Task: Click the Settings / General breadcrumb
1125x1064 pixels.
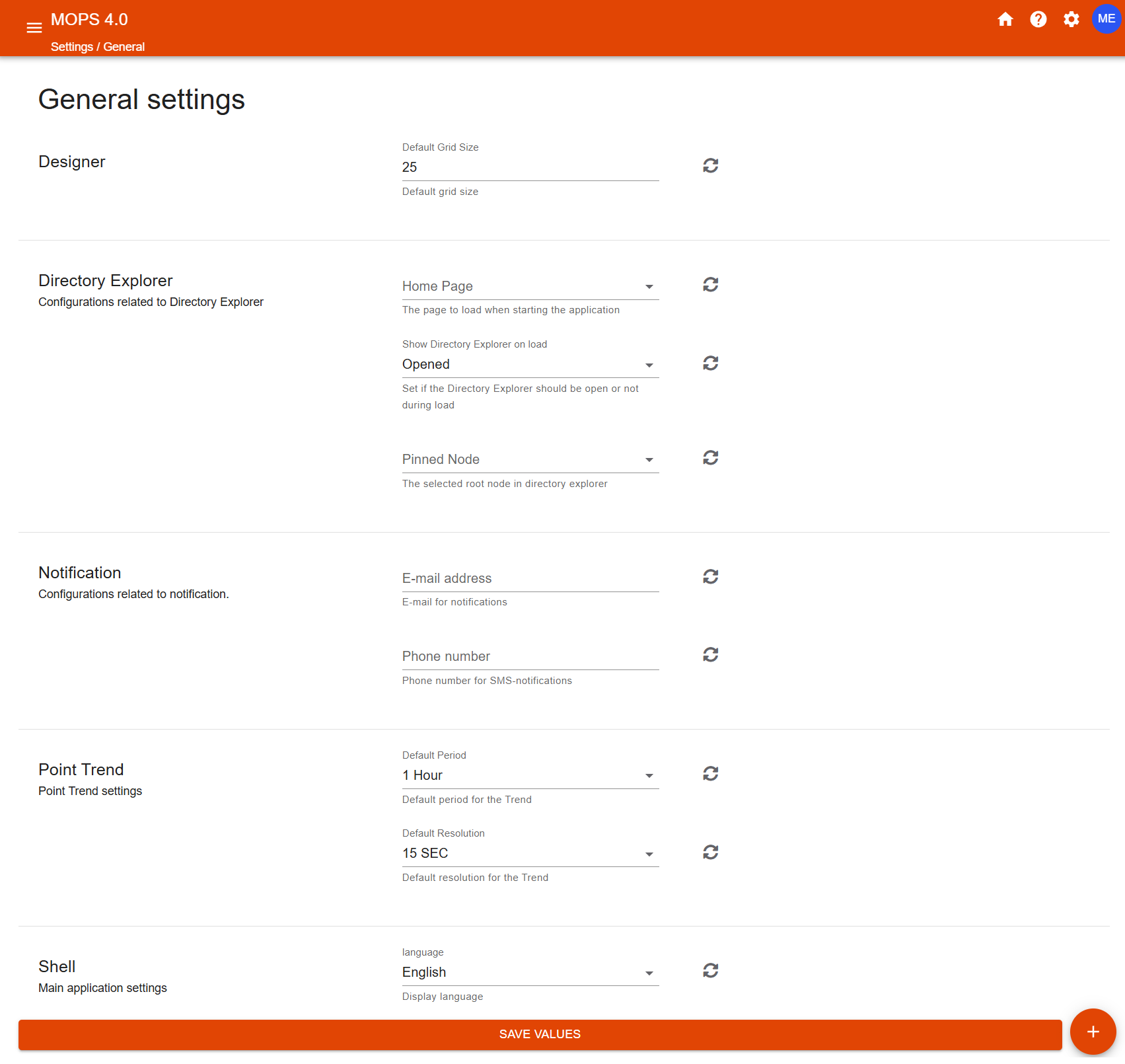Action: pos(98,47)
